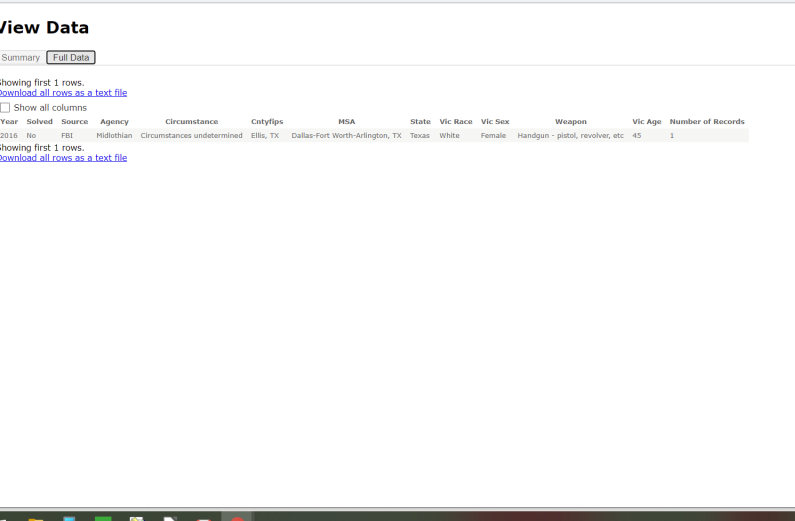Screen dimensions: 795x521
Task: Select the Circumstances undetermined cell
Action: tap(191, 136)
